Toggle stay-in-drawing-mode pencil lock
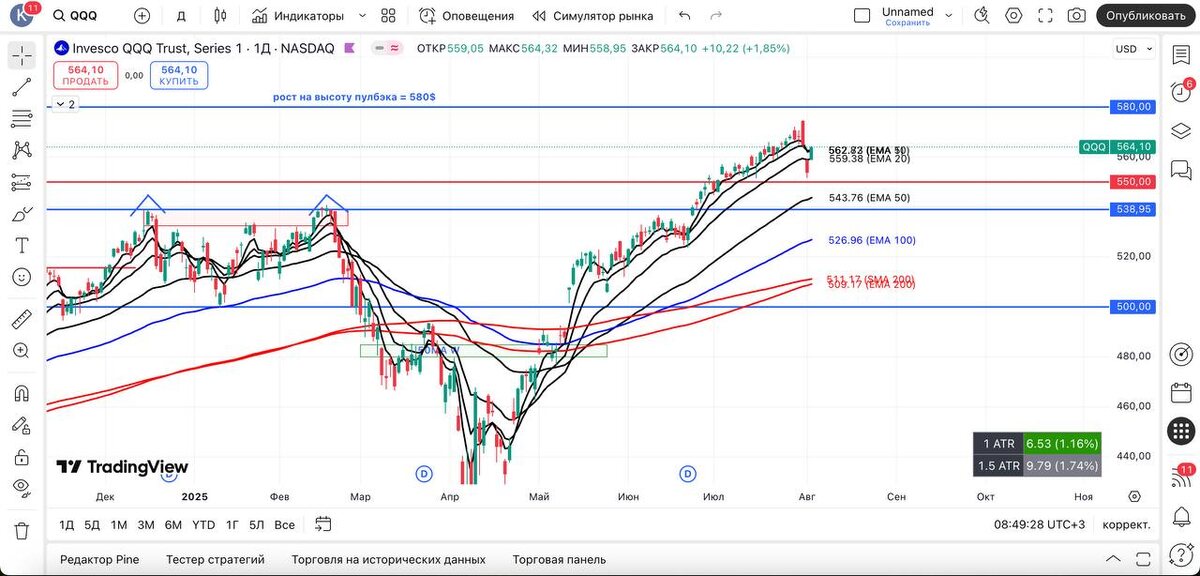Screen dimensions: 1200x576 pyautogui.click(x=22, y=424)
